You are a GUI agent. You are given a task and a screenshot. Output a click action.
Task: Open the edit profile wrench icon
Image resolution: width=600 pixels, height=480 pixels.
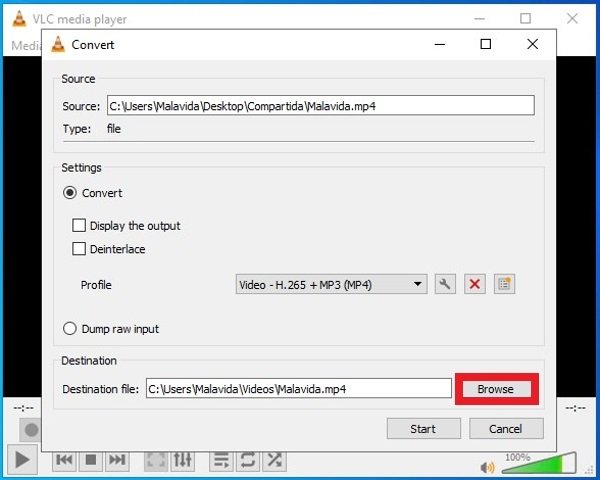445,284
